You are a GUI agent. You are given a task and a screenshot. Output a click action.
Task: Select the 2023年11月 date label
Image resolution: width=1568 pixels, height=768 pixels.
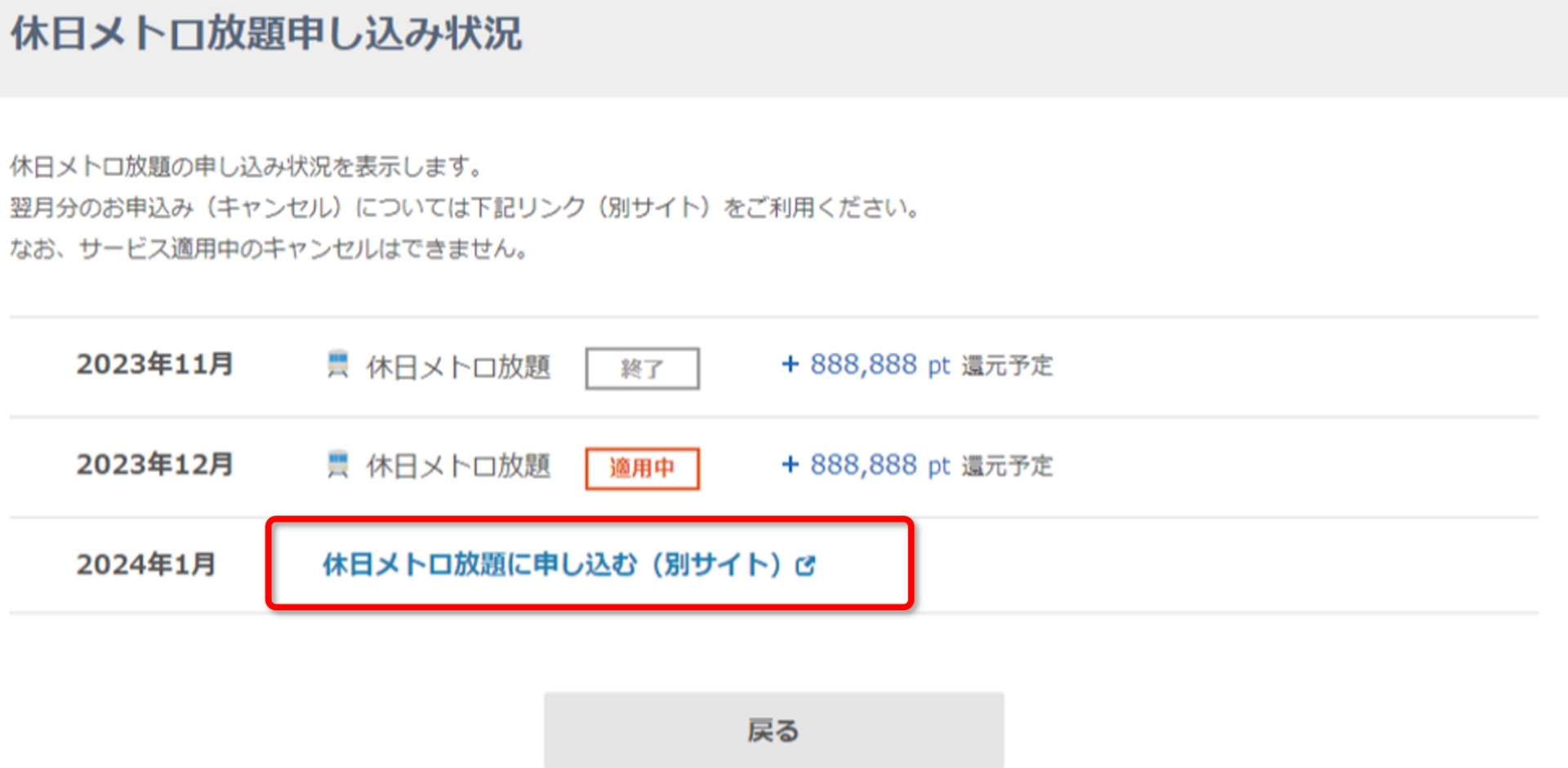click(x=154, y=365)
